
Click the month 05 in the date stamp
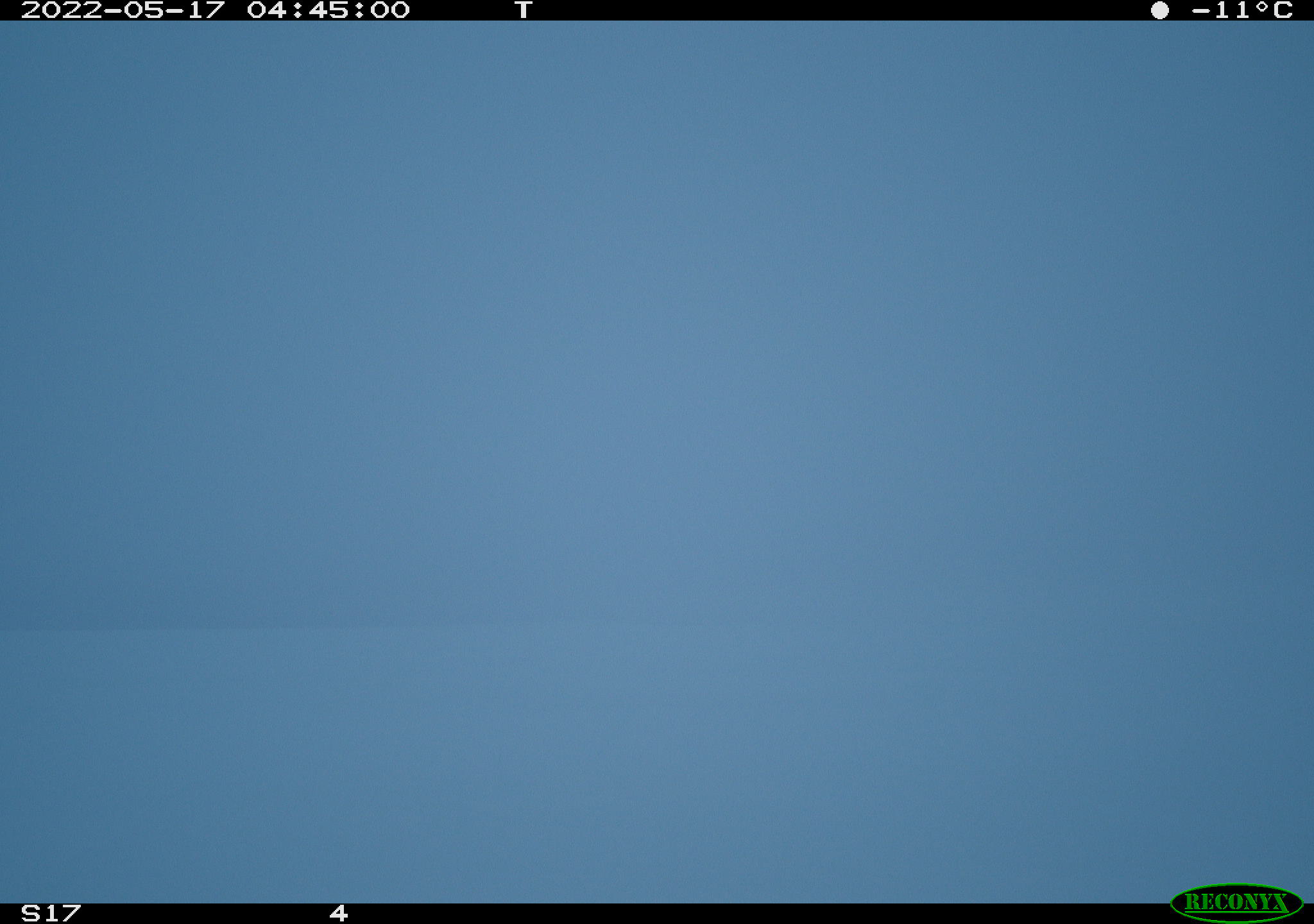coord(144,10)
